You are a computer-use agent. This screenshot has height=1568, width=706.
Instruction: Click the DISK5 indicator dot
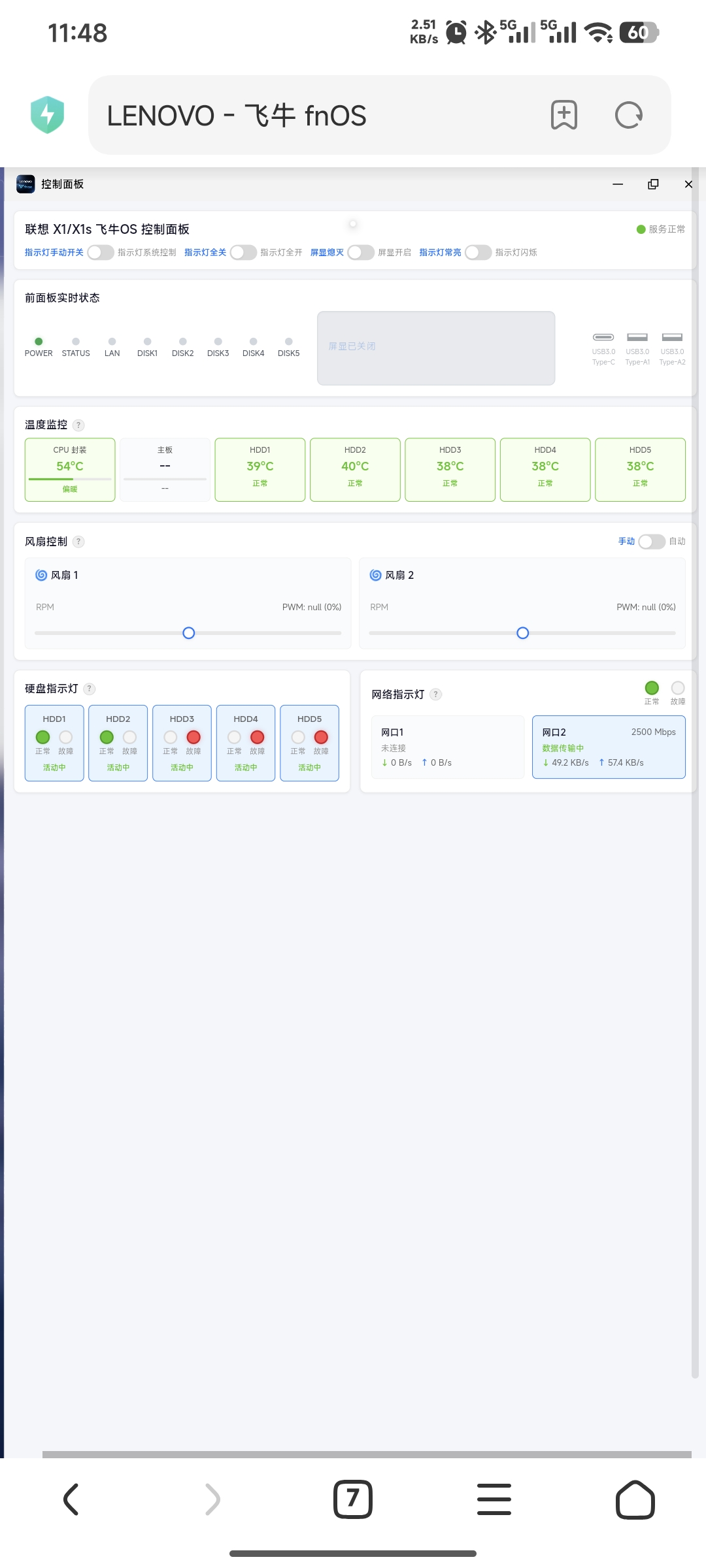(x=288, y=341)
